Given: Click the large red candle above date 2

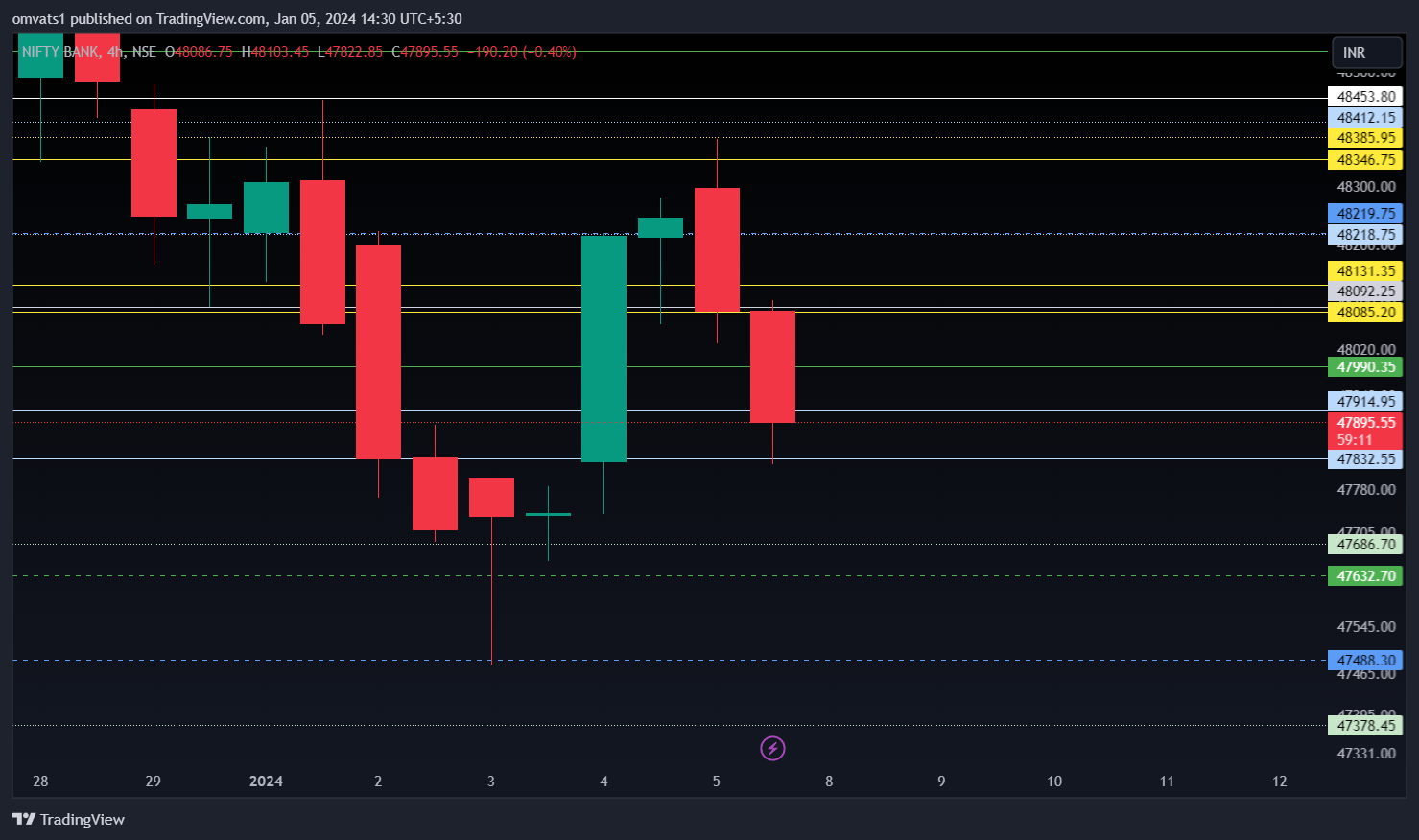Looking at the screenshot, I should coord(378,352).
